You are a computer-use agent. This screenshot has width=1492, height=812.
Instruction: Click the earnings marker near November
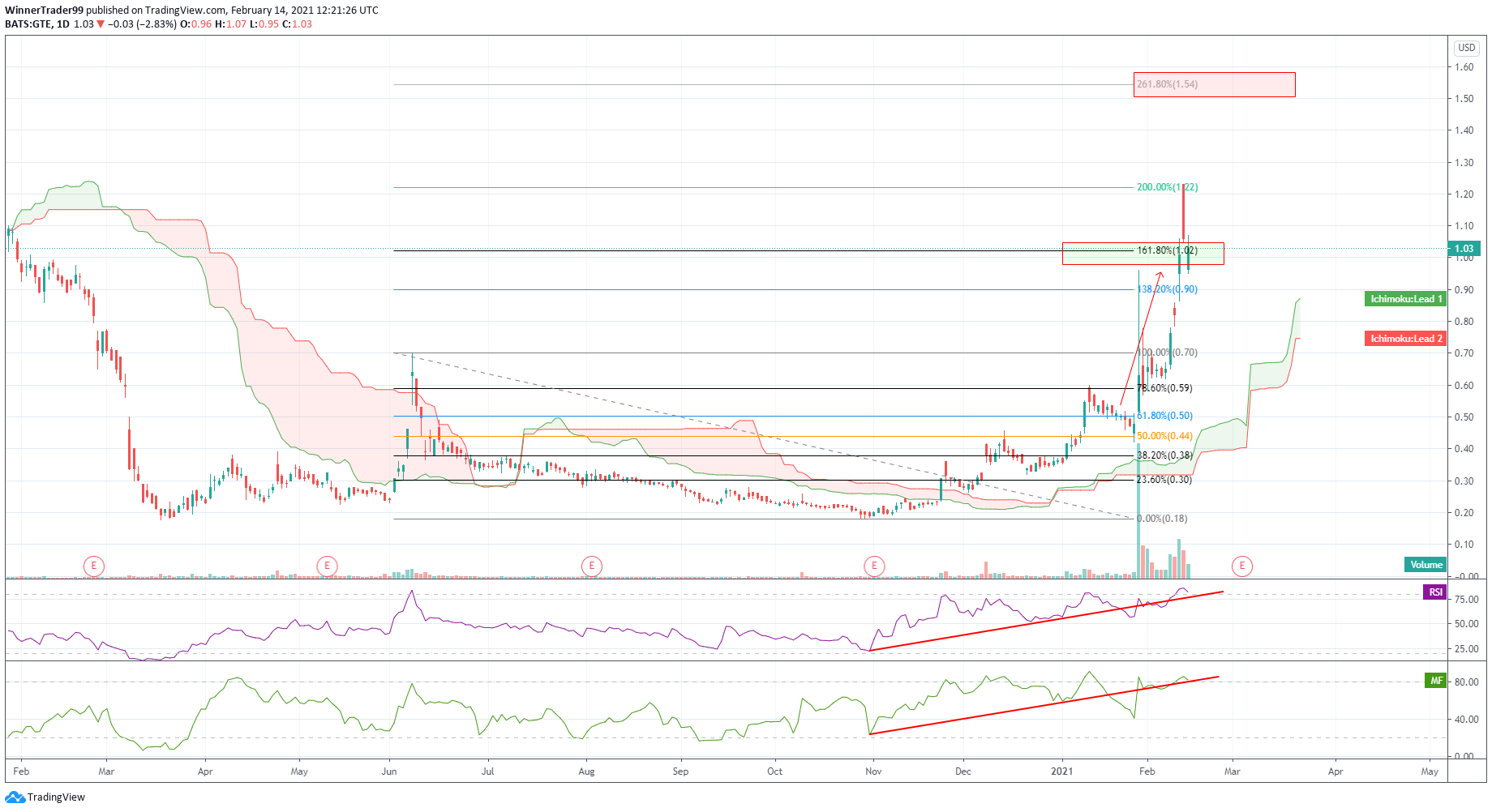coord(874,566)
